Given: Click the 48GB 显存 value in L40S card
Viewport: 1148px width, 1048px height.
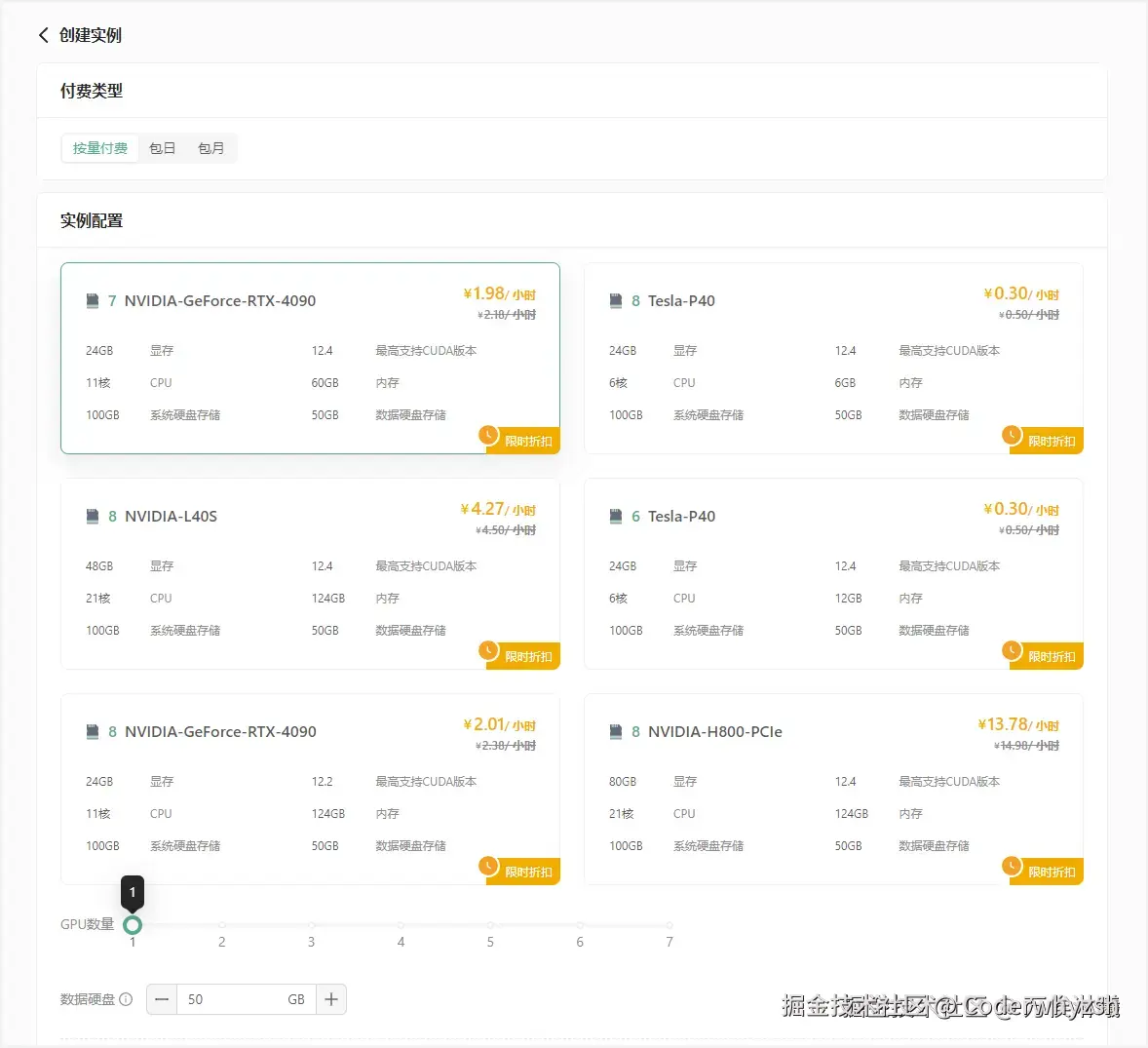Looking at the screenshot, I should tap(99, 566).
